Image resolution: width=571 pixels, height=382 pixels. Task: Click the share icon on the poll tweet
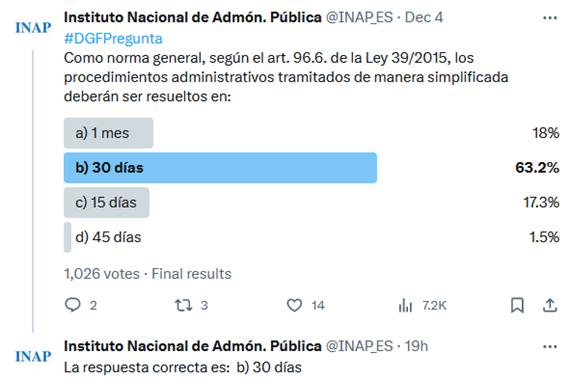[x=550, y=305]
